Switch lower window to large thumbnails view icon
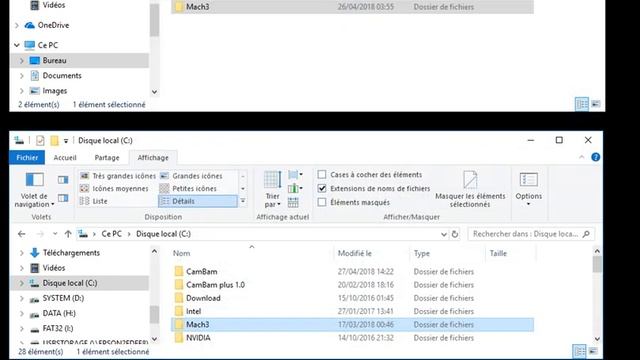 [x=593, y=351]
